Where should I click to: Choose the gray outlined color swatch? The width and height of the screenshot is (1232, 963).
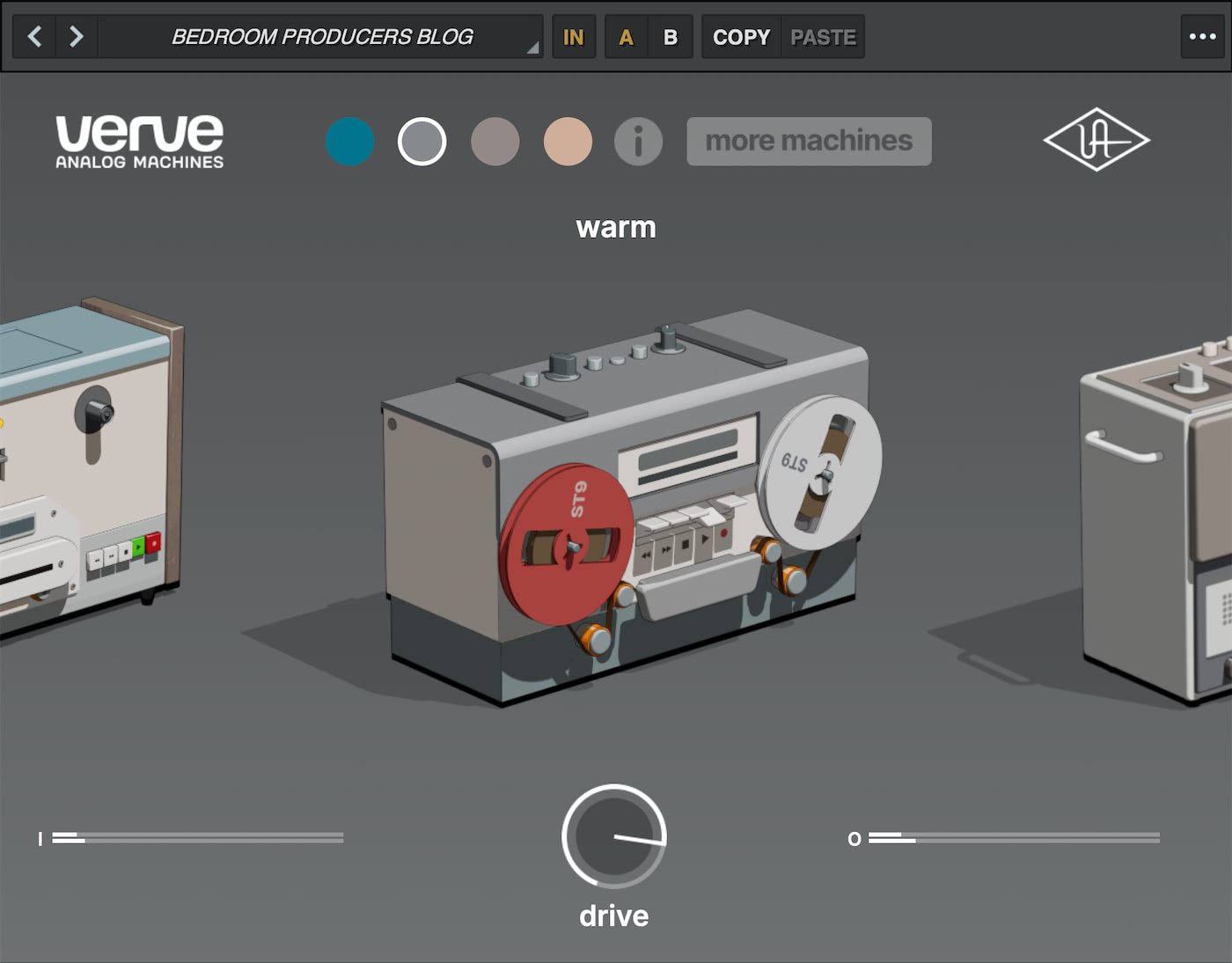pos(422,142)
